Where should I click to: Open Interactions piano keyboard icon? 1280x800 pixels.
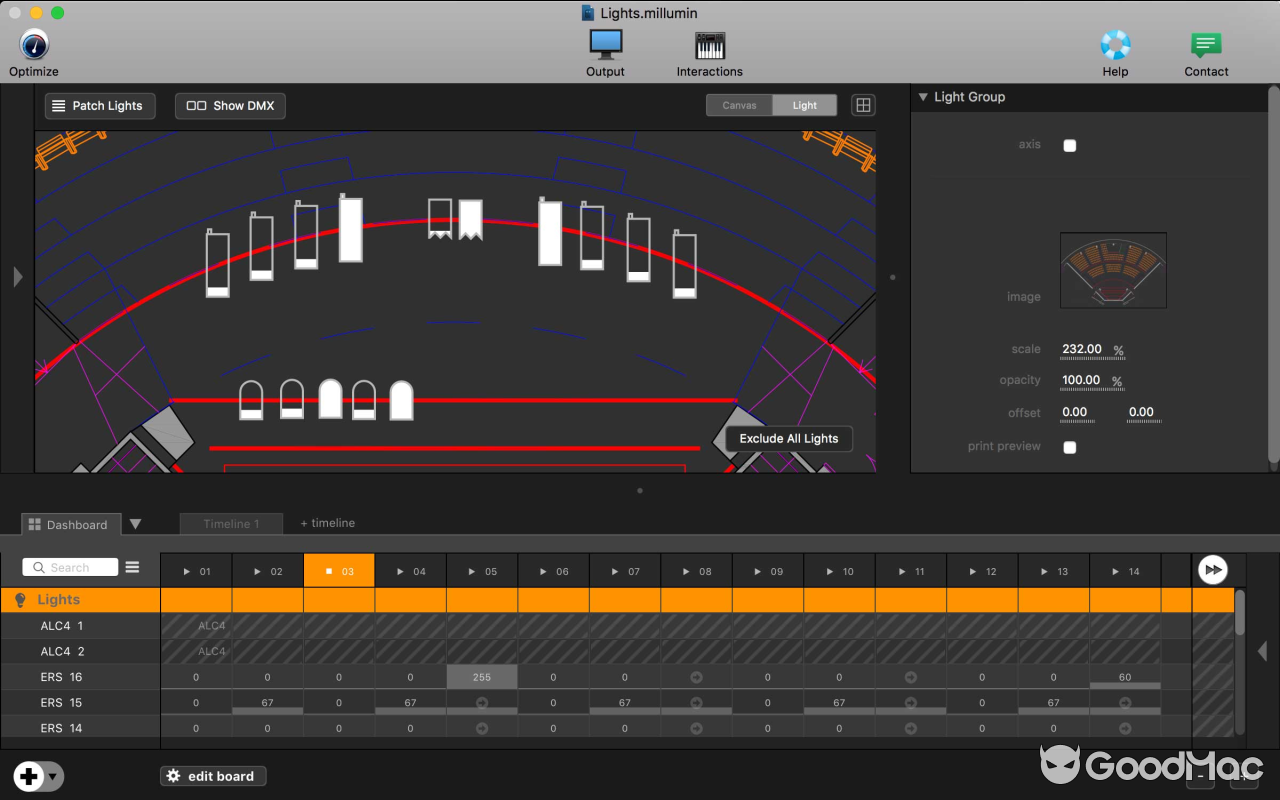[709, 45]
